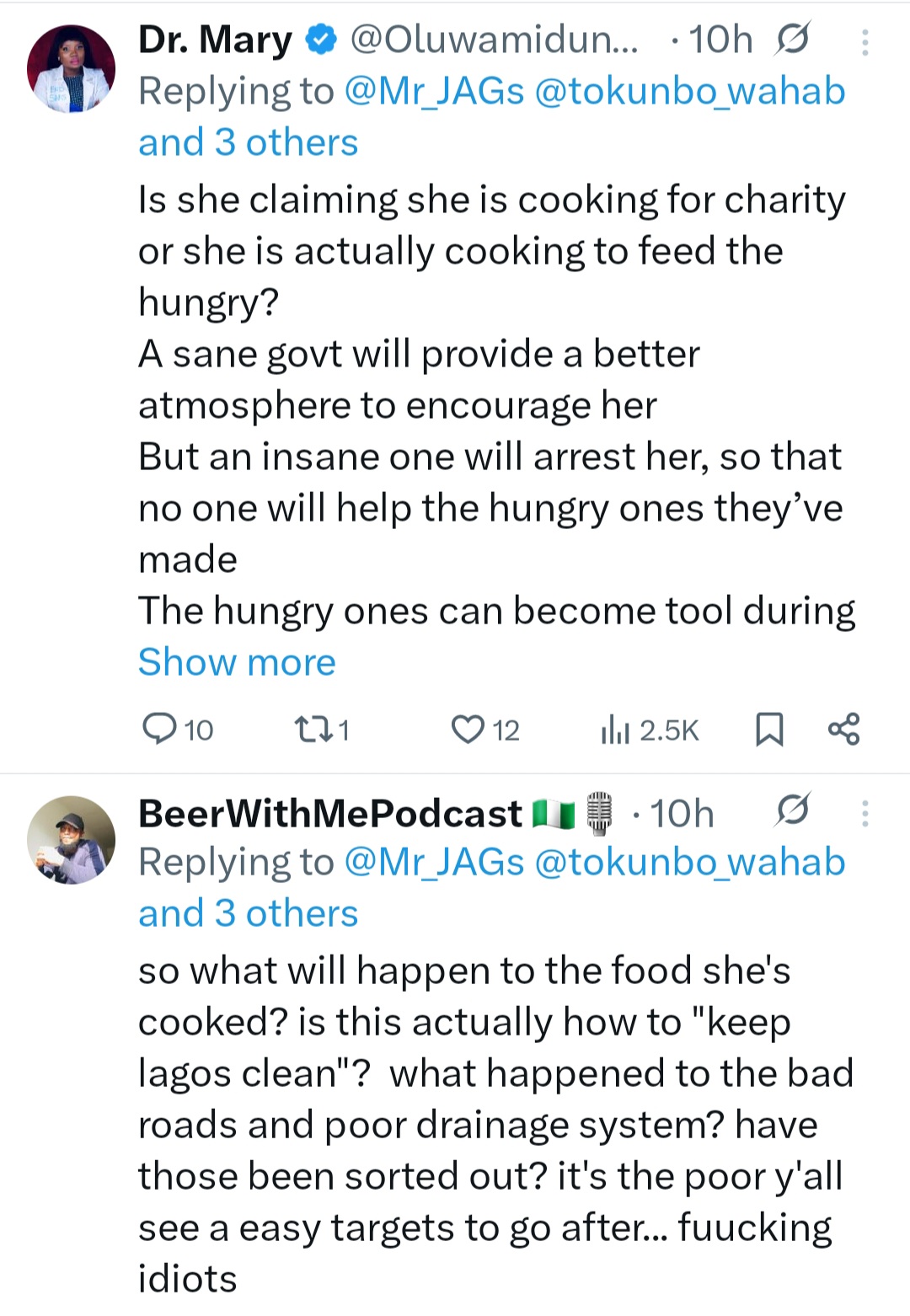Bookmark Dr. Mary's tweet
The width and height of the screenshot is (910, 1316).
tap(768, 730)
